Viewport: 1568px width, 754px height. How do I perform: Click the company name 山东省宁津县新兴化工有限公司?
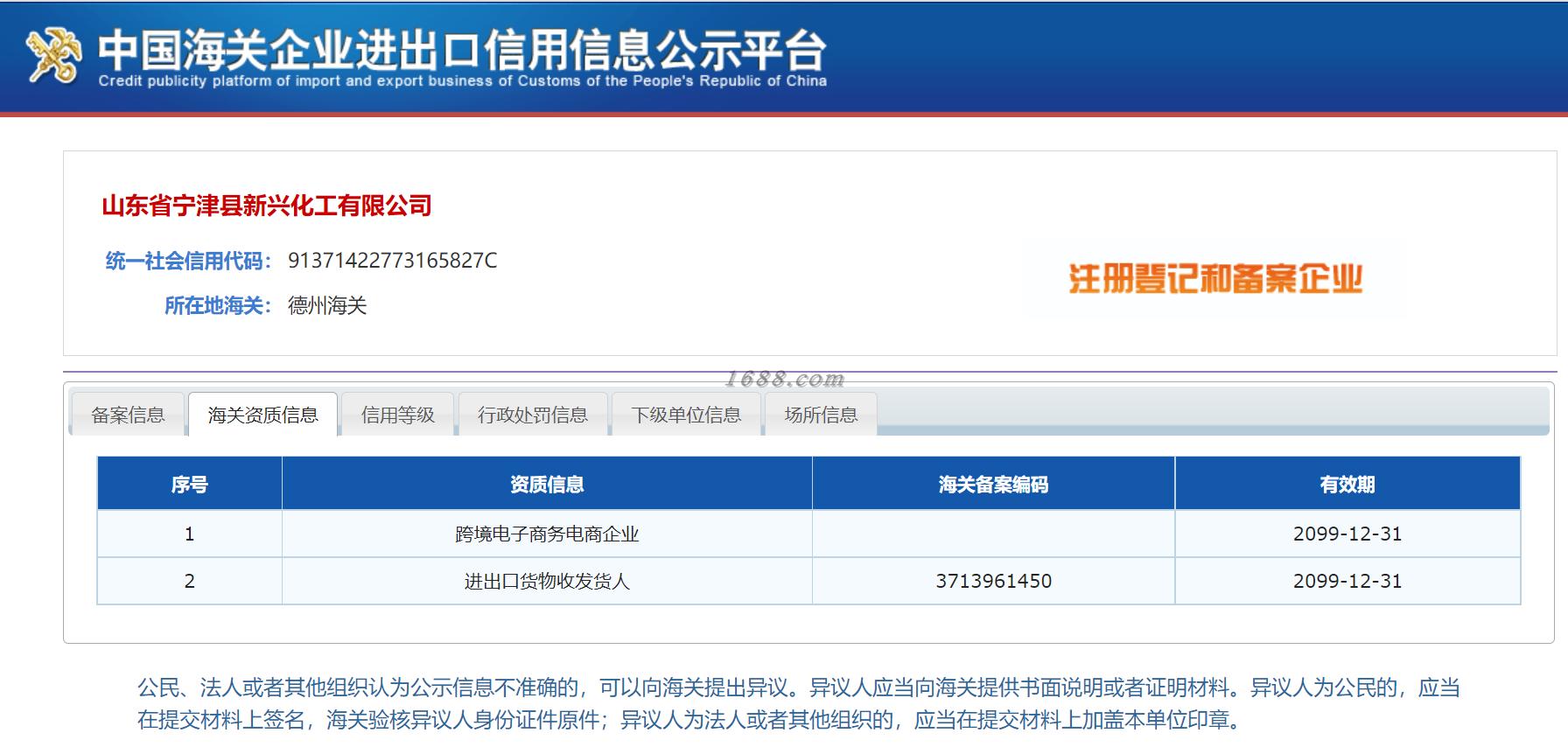point(267,206)
